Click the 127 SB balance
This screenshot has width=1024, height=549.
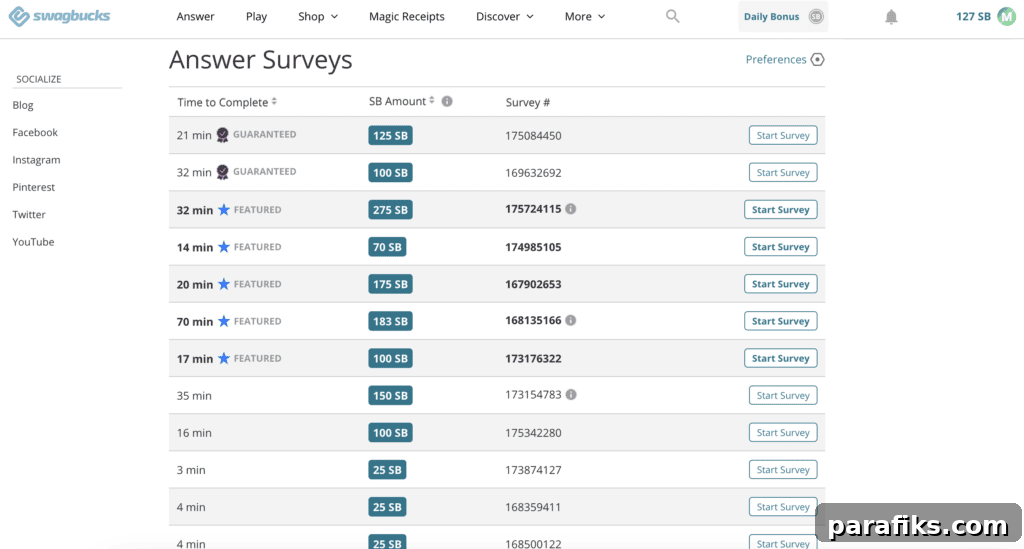tap(973, 16)
